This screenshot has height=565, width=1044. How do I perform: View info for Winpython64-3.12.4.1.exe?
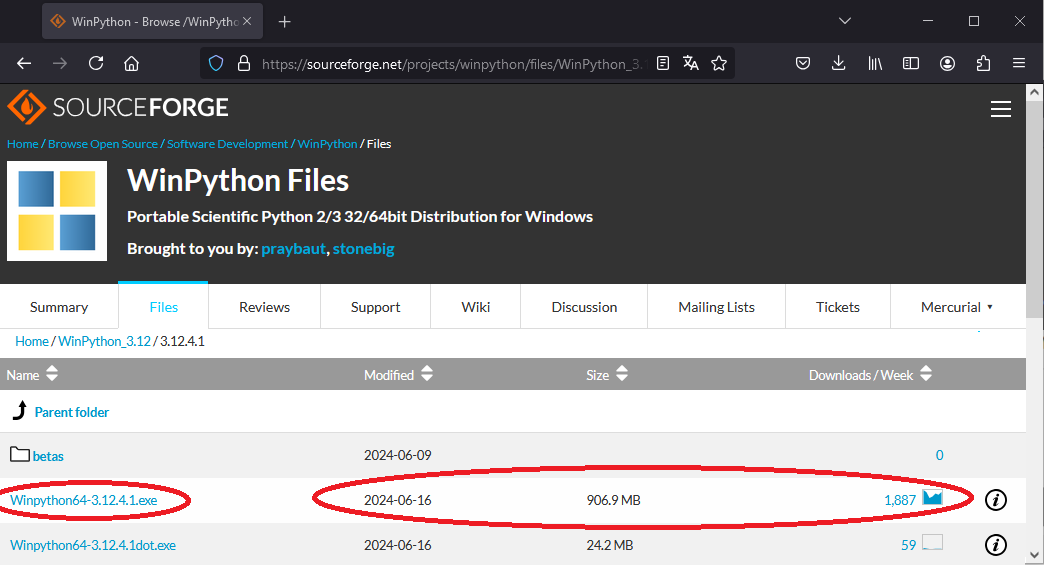pos(995,500)
